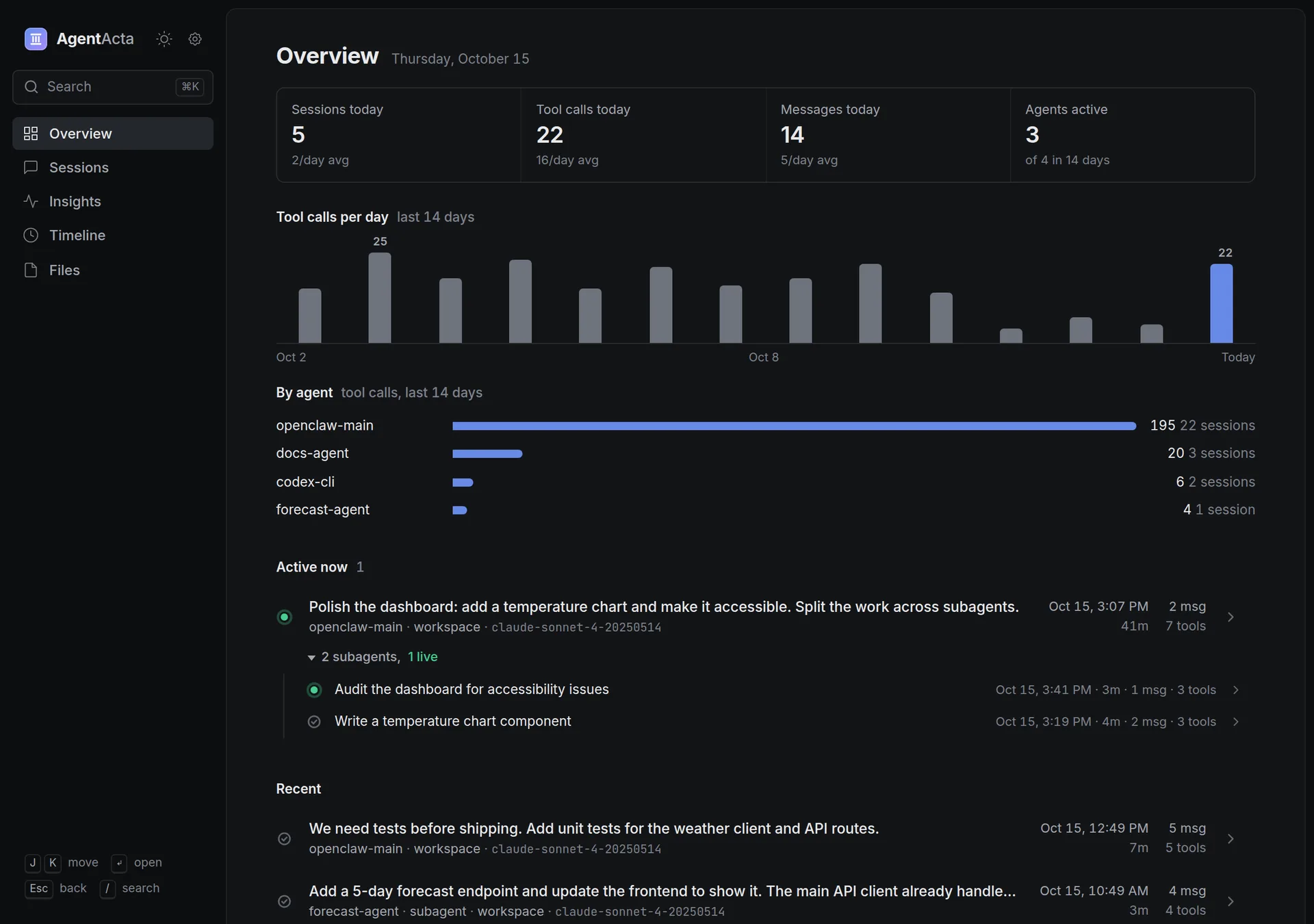The image size is (1314, 924).
Task: Go to Insights in sidebar
Action: click(x=113, y=201)
